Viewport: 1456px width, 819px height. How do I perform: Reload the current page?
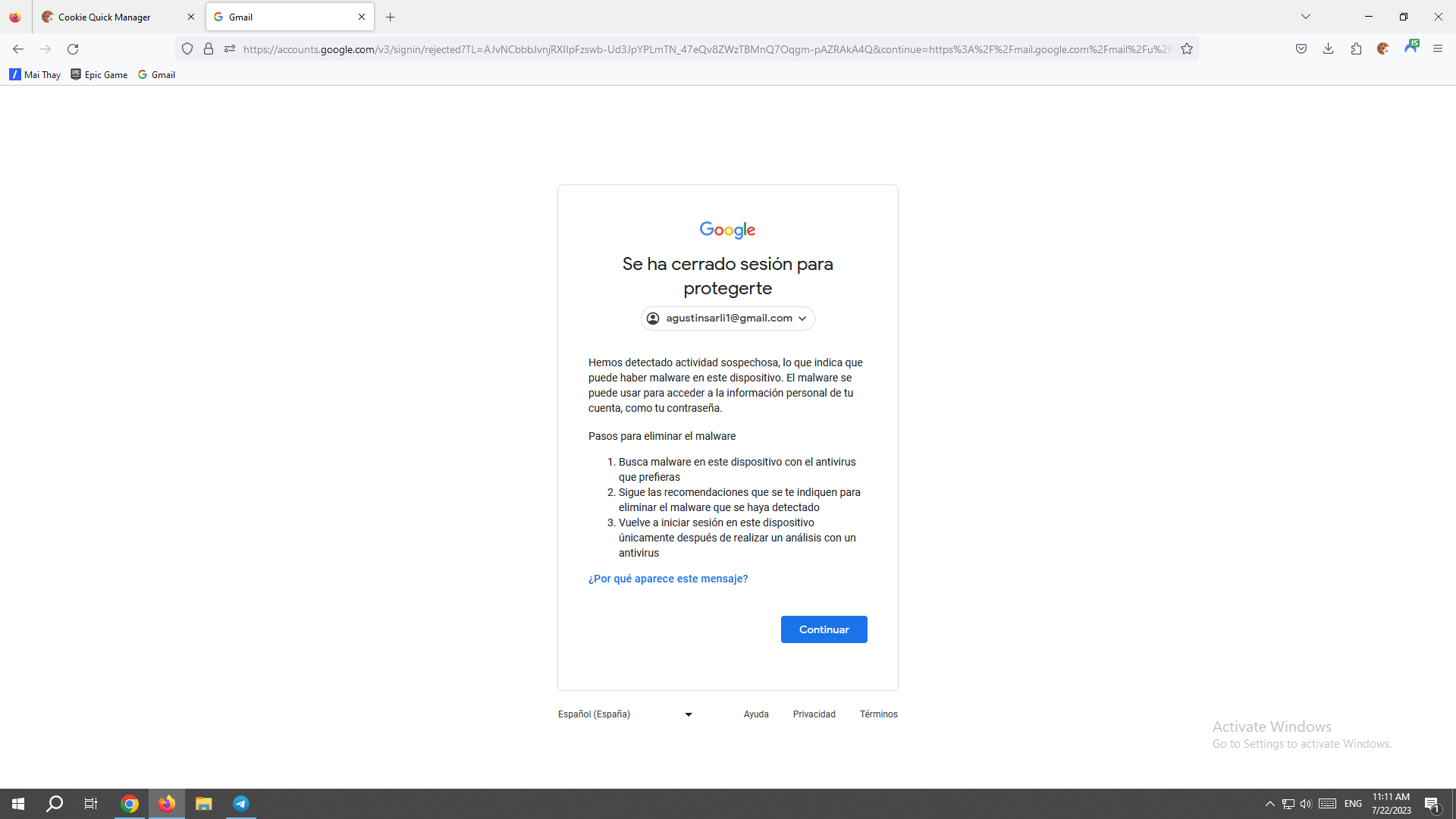tap(73, 49)
